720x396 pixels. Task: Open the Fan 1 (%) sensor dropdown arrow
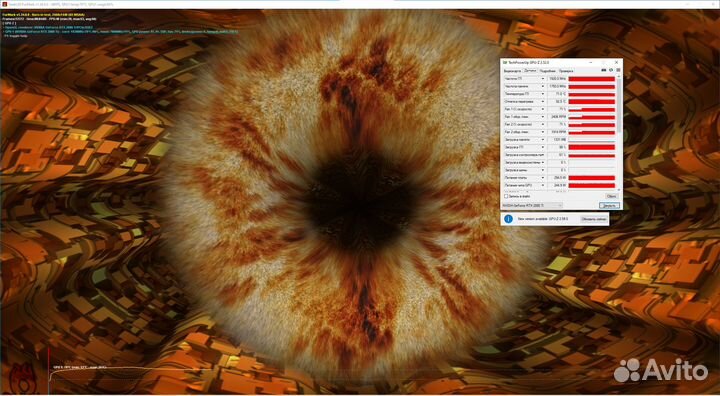[x=543, y=109]
